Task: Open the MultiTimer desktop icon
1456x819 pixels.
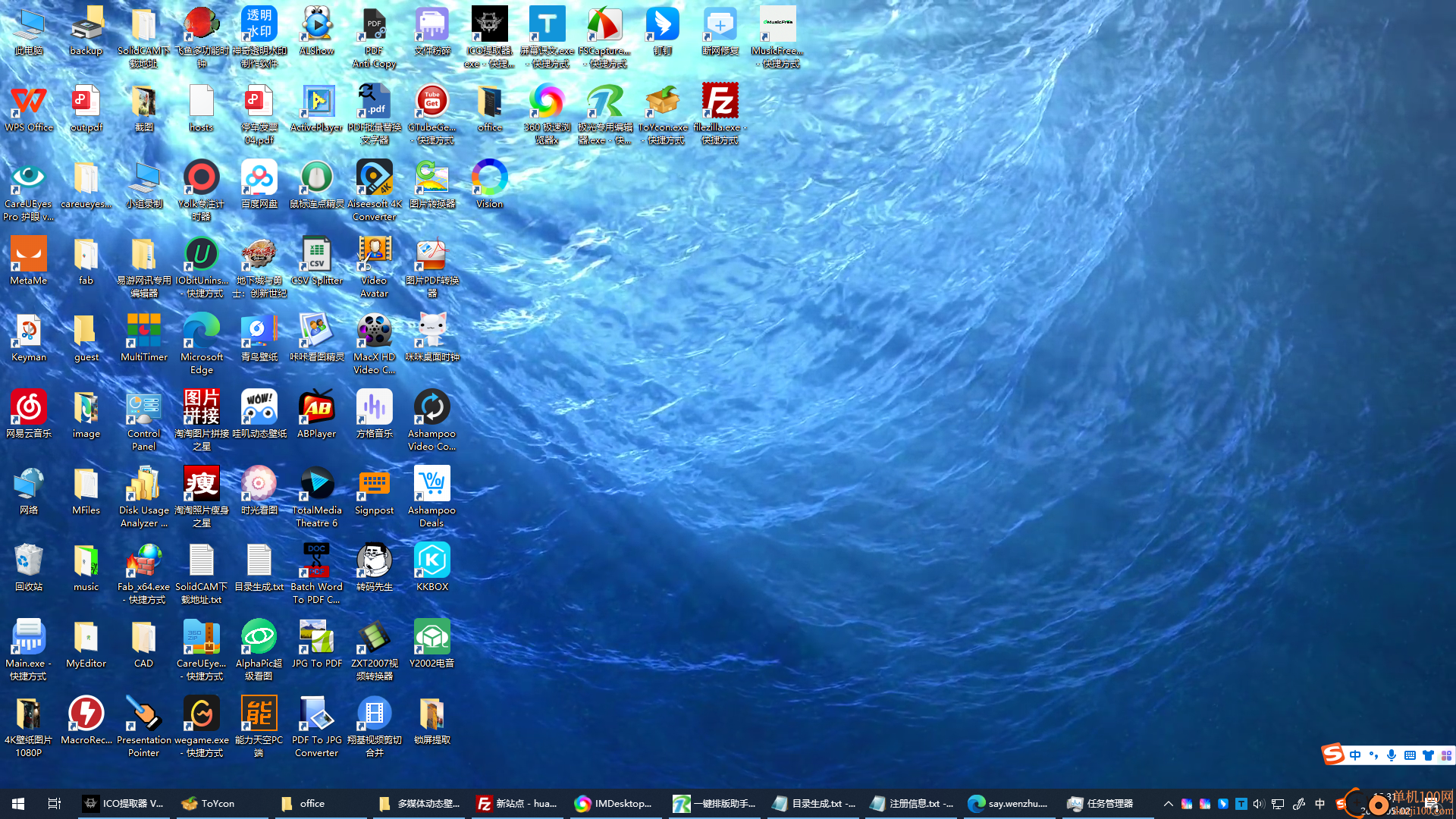Action: click(144, 338)
